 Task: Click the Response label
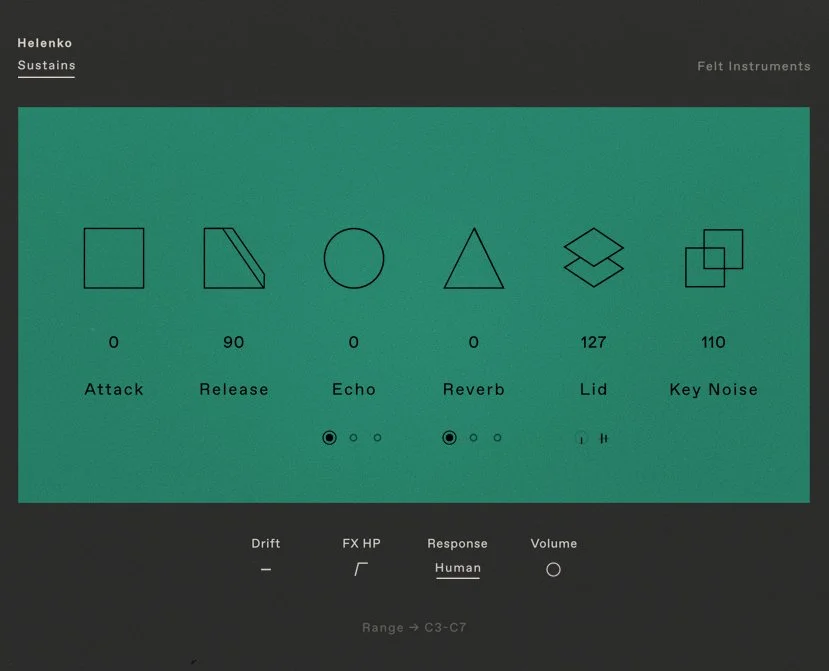pos(457,544)
